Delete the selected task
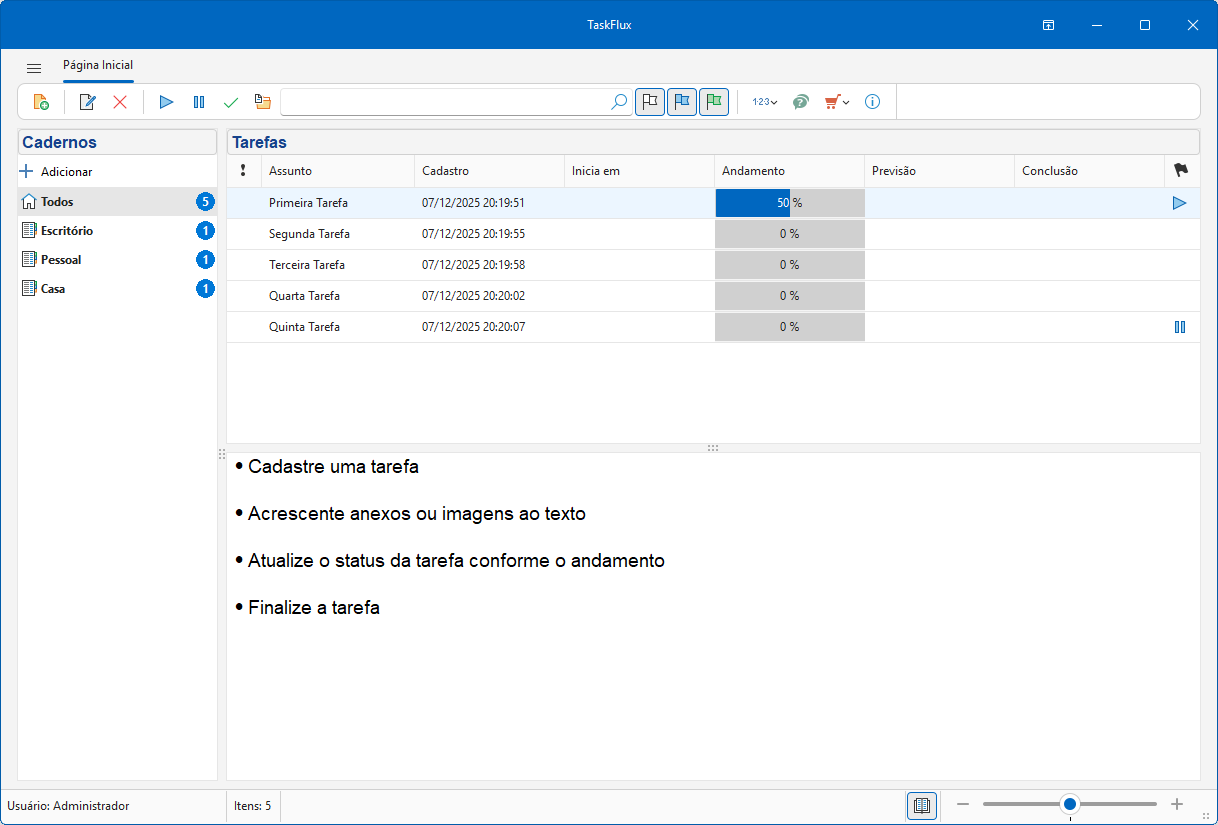This screenshot has width=1218, height=825. point(119,101)
